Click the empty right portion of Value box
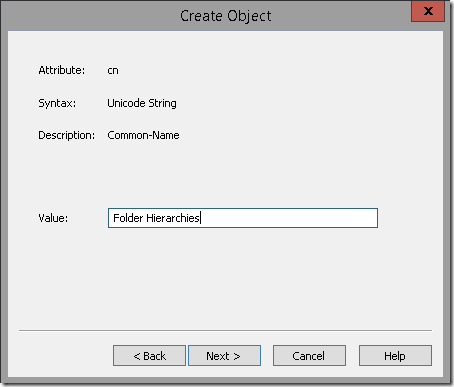The width and height of the screenshot is (454, 387). (x=289, y=218)
